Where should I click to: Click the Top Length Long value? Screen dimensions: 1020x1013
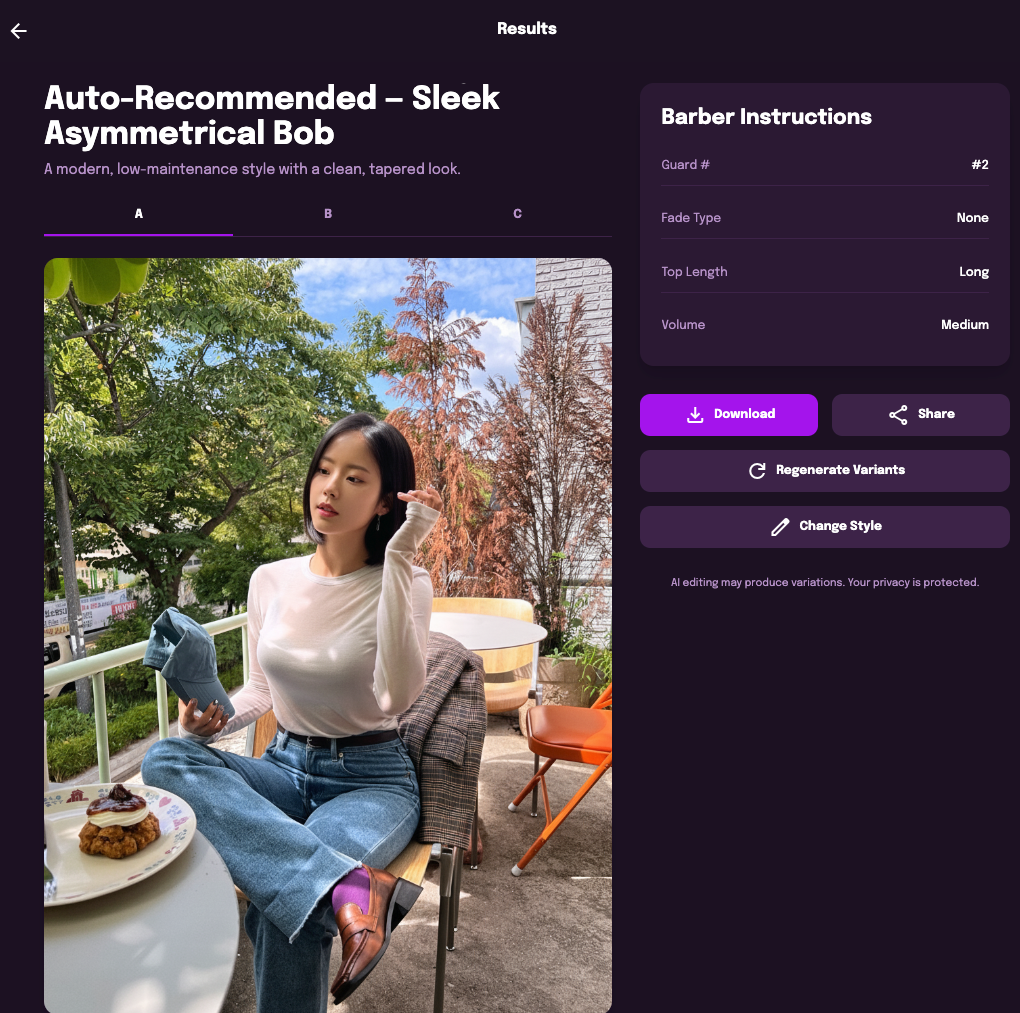pyautogui.click(x=974, y=272)
